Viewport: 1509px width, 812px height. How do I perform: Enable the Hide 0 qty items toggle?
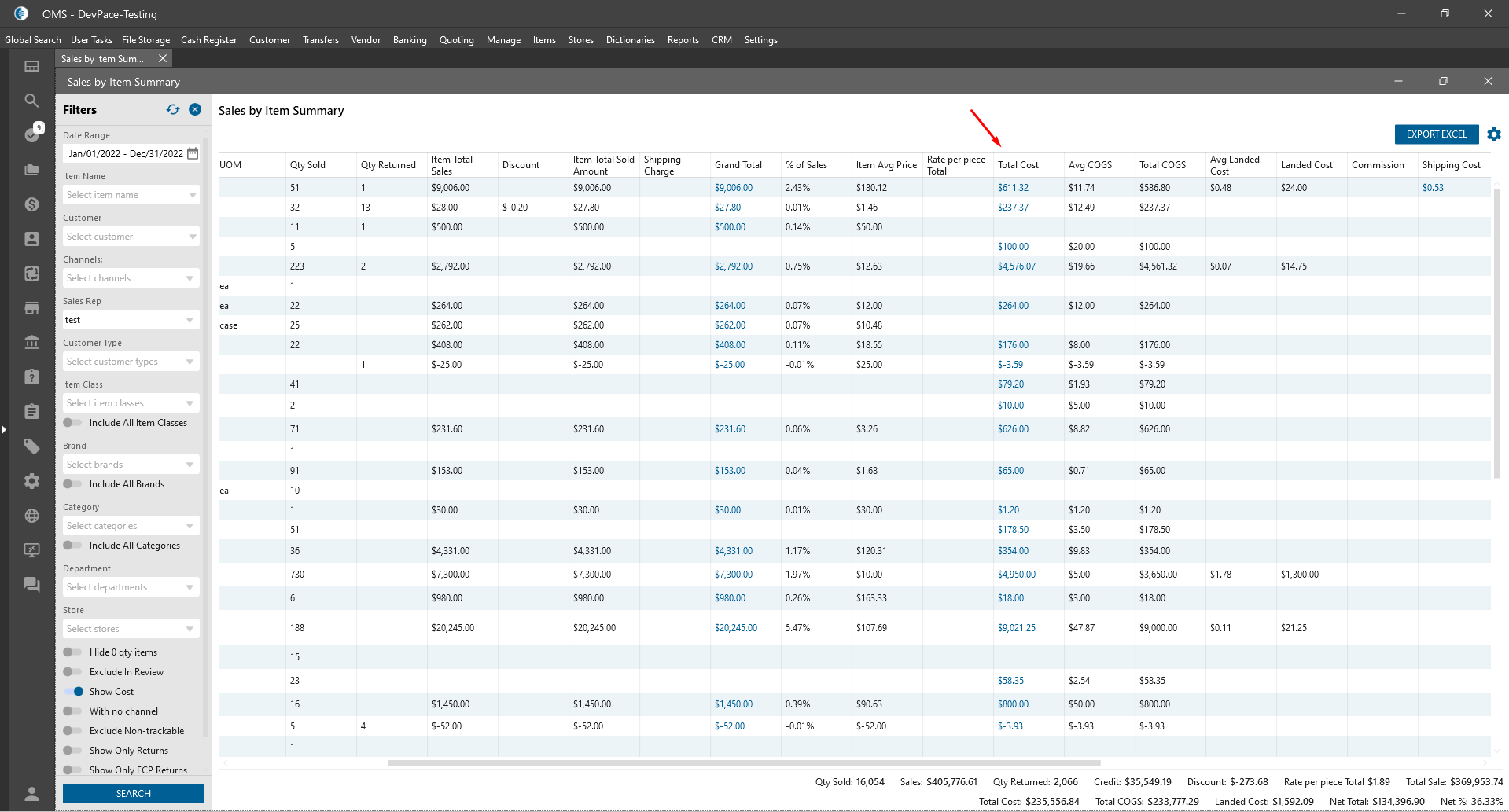[x=73, y=652]
